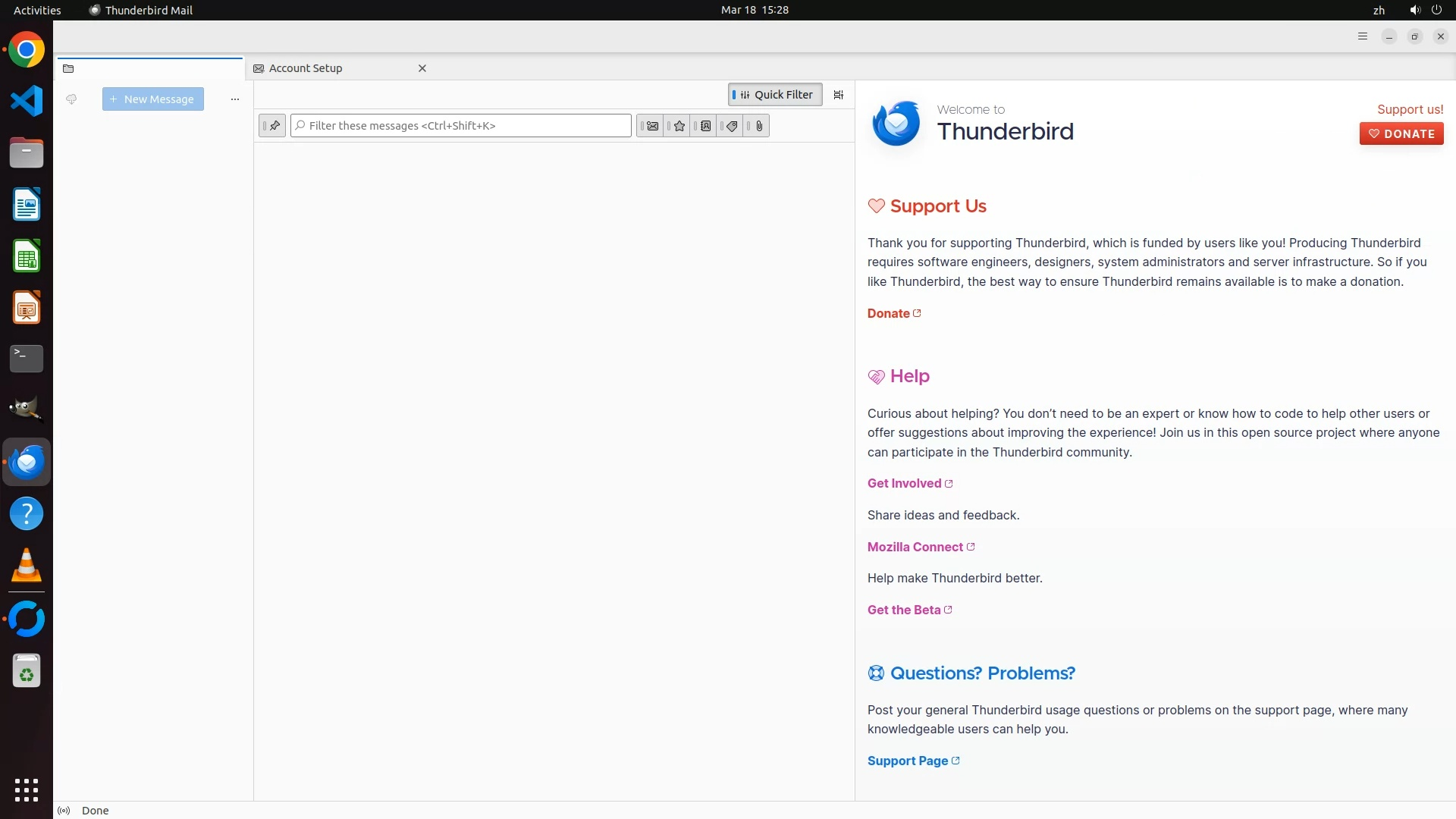Open the Thunderbird hamburger app menu

pyautogui.click(x=1363, y=36)
